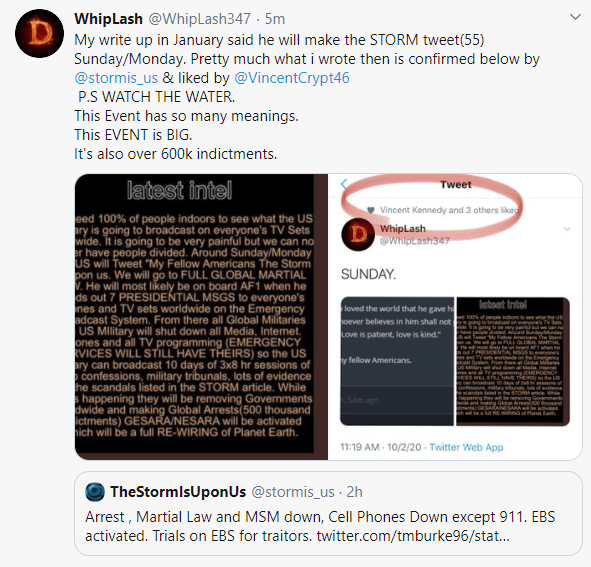Click the @stormis_us mention link

coord(116,78)
